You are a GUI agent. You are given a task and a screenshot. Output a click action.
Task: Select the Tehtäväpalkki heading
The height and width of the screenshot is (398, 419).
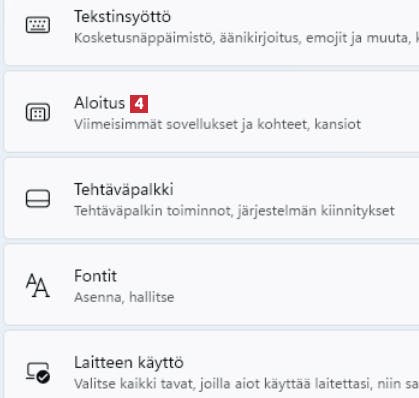(x=124, y=190)
